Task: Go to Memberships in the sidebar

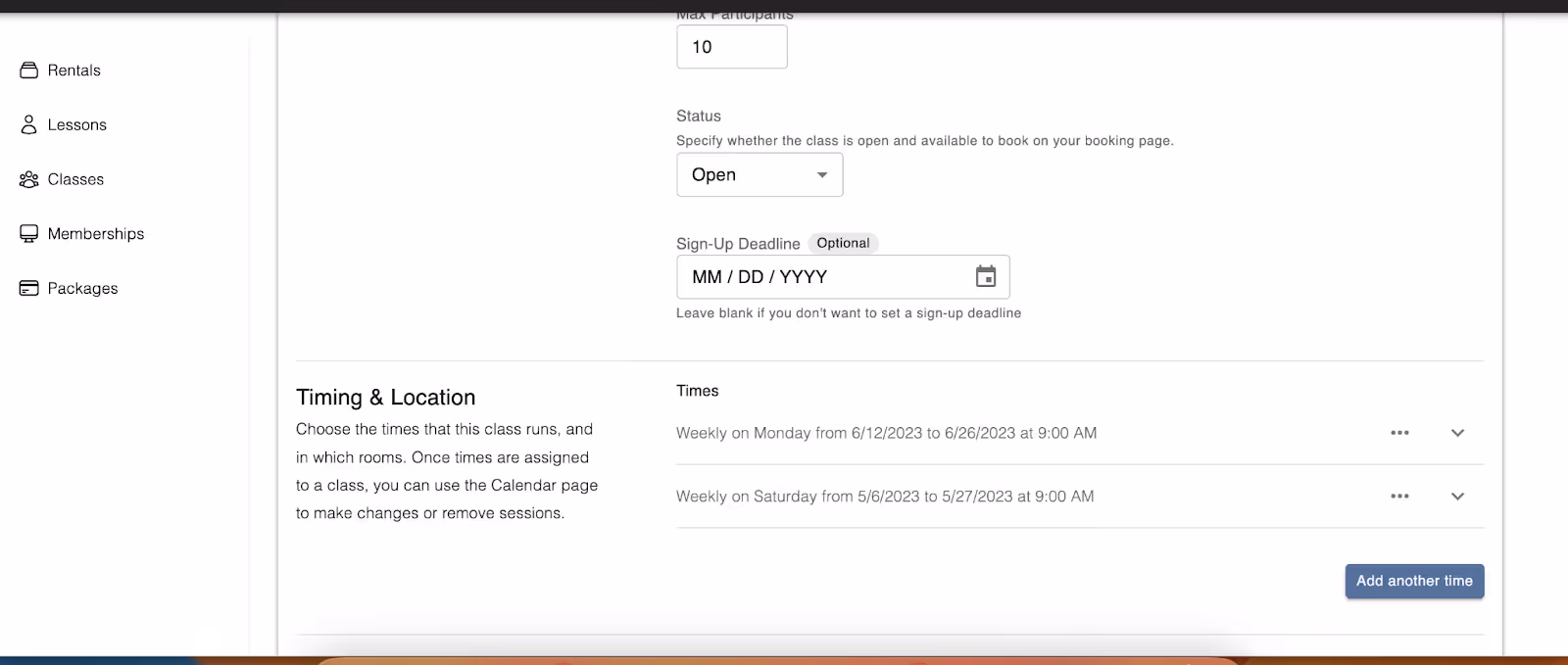Action: click(x=96, y=234)
